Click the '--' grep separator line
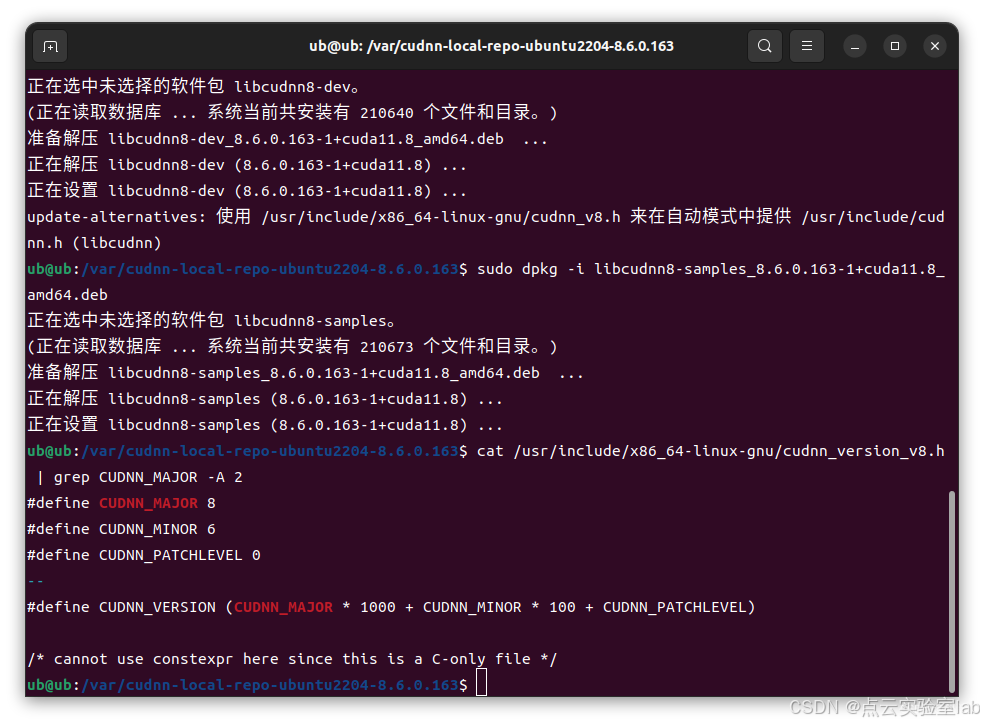Image resolution: width=984 pixels, height=725 pixels. [36, 581]
